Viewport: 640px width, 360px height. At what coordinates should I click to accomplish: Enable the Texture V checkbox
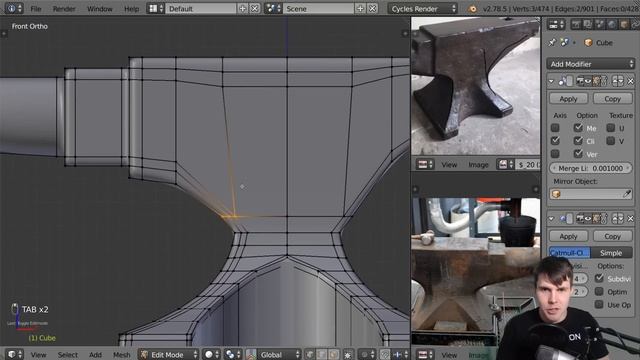coord(611,140)
